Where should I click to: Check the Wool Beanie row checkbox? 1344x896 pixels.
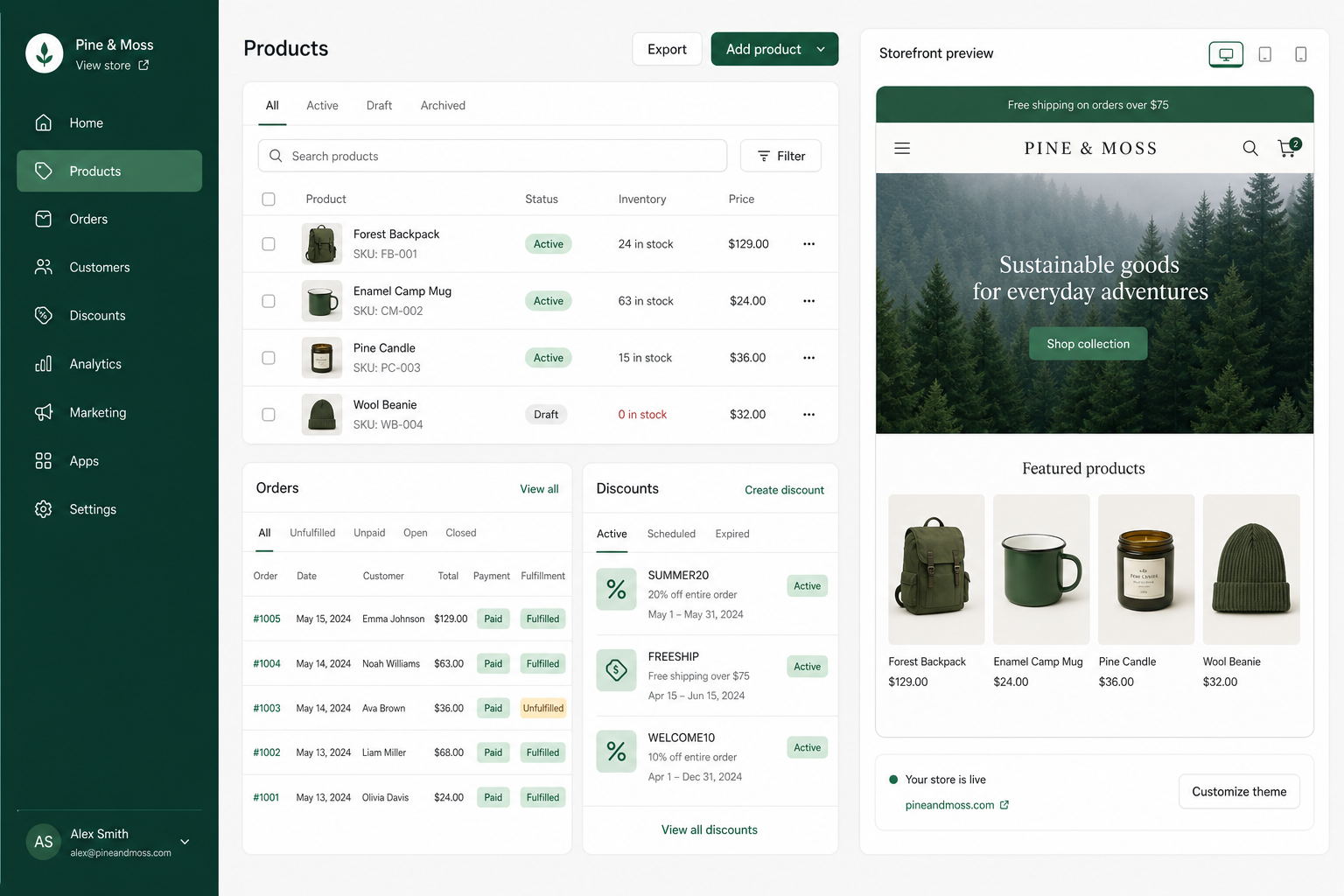point(269,415)
